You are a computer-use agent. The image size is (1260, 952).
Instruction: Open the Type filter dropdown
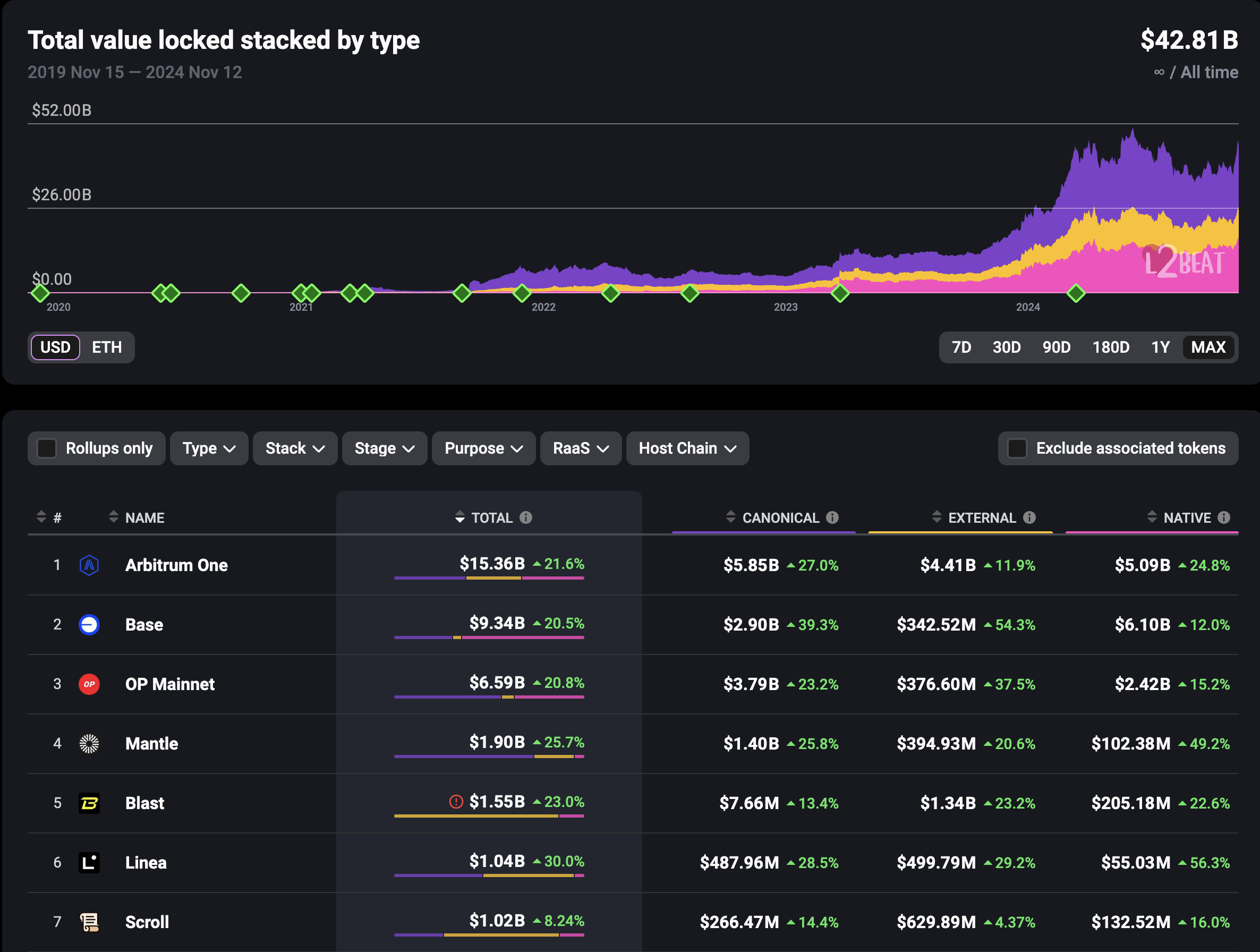pyautogui.click(x=209, y=448)
